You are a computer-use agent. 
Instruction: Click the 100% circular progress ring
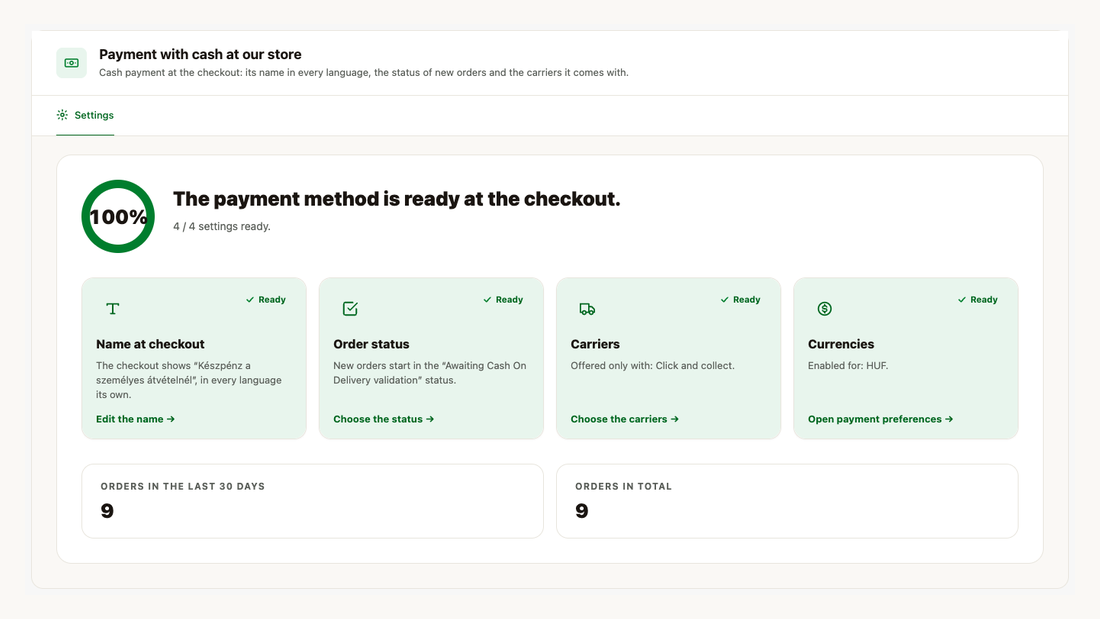[118, 216]
